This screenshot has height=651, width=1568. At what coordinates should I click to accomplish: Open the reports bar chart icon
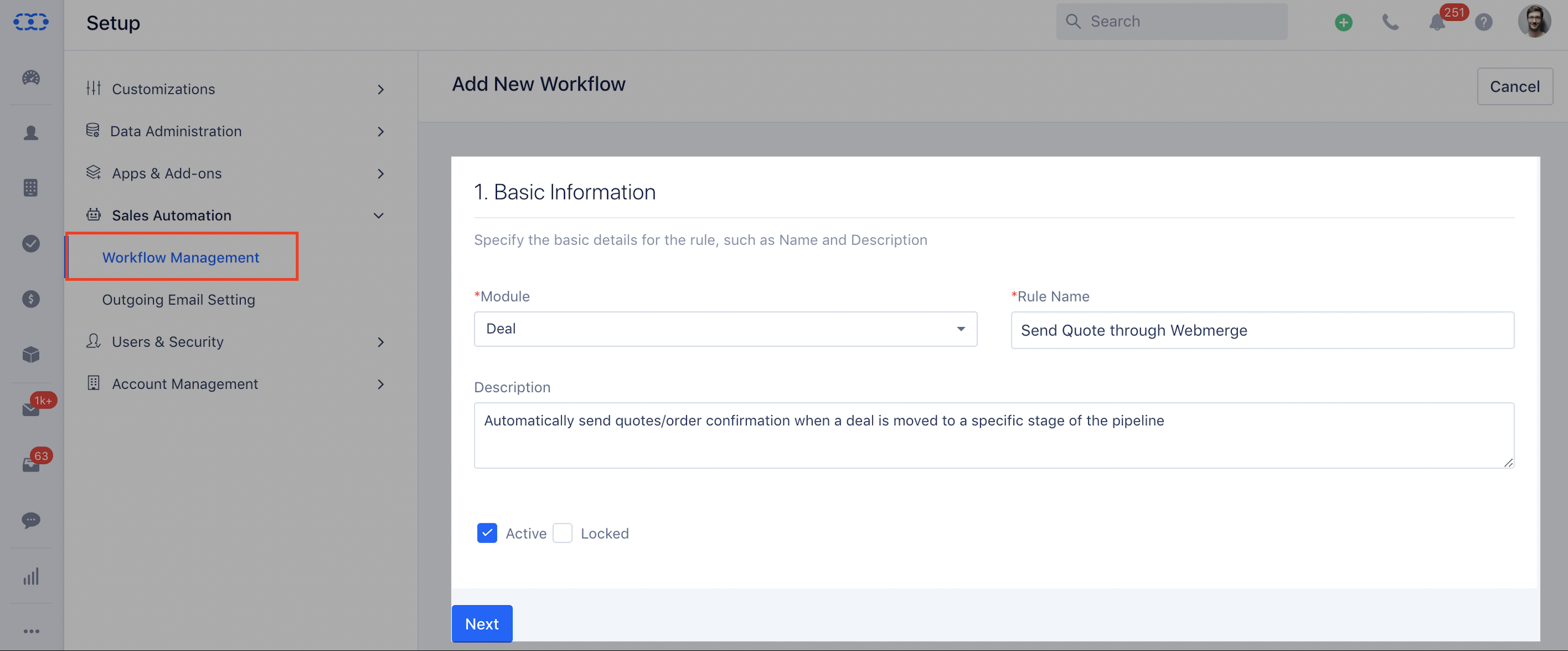[31, 576]
